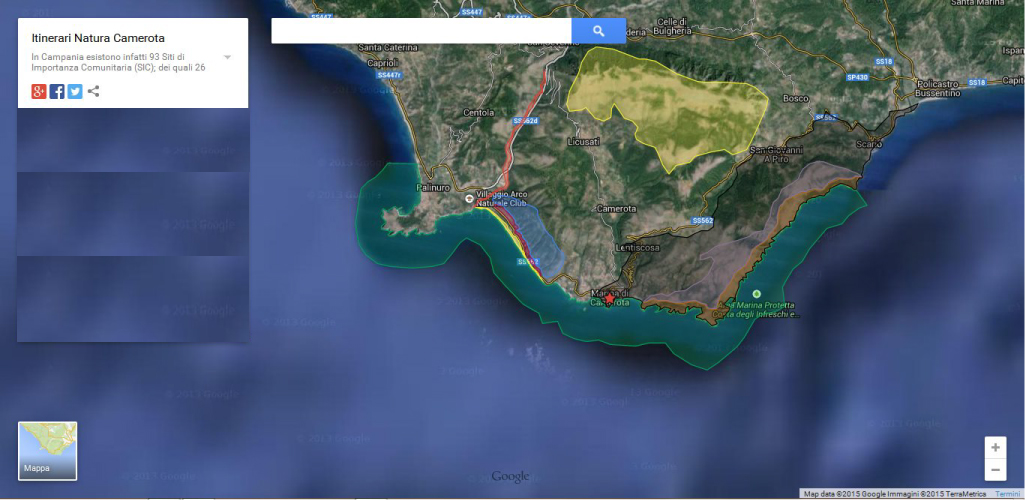Expand the map description dropdown arrow

(x=227, y=57)
